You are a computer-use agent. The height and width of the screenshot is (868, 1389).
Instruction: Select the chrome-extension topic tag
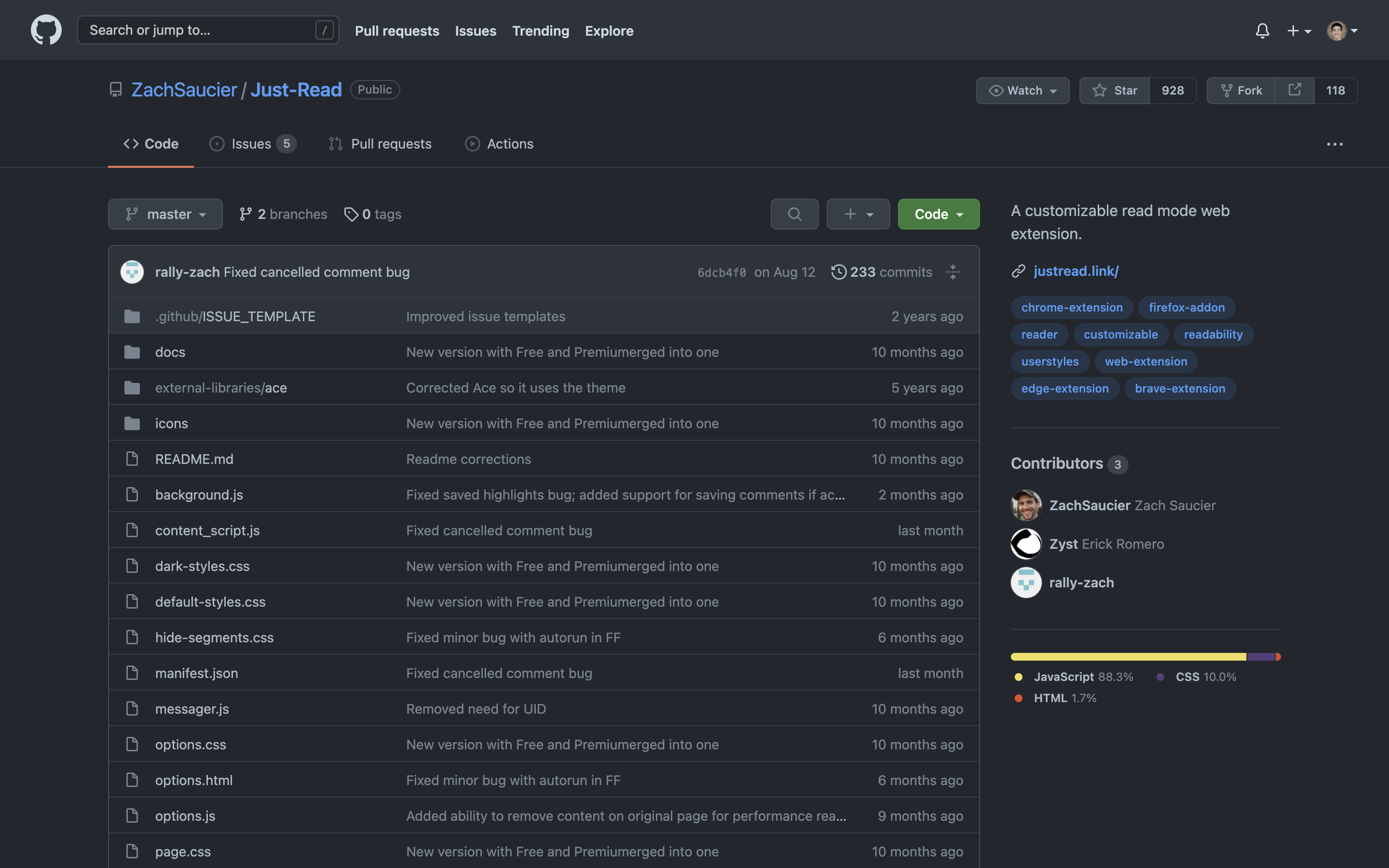click(x=1072, y=308)
